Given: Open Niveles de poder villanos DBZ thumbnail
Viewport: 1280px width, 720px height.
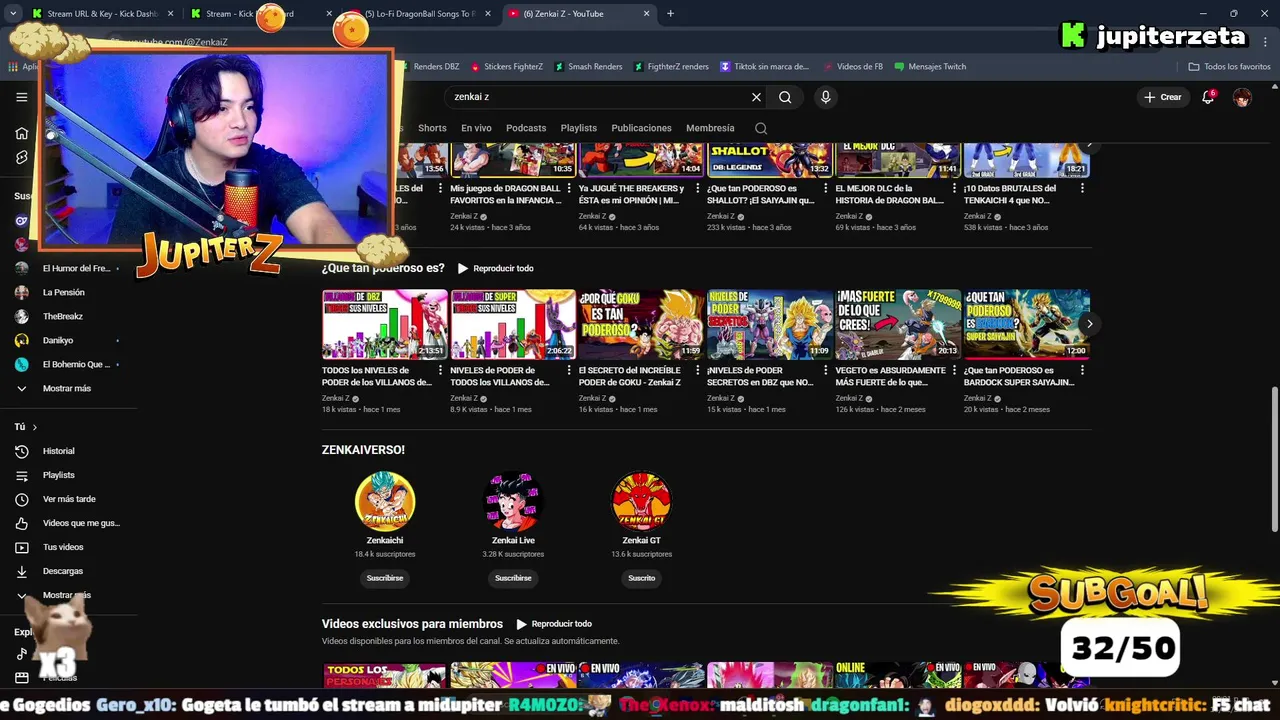Looking at the screenshot, I should pos(385,324).
